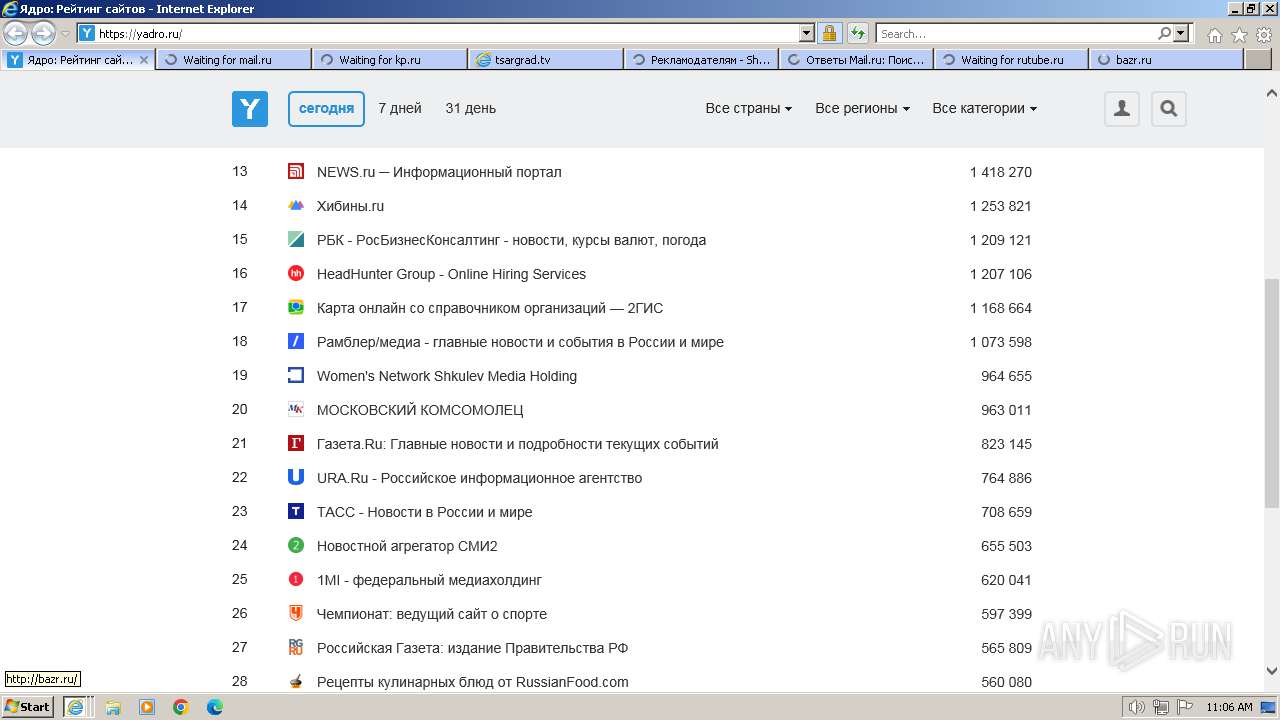The height and width of the screenshot is (720, 1280).
Task: Open the Favorites star icon
Action: tap(1239, 35)
